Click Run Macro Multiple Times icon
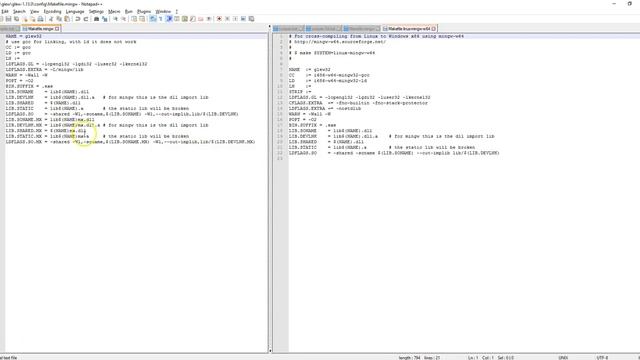The height and width of the screenshot is (360, 640). coord(243,19)
